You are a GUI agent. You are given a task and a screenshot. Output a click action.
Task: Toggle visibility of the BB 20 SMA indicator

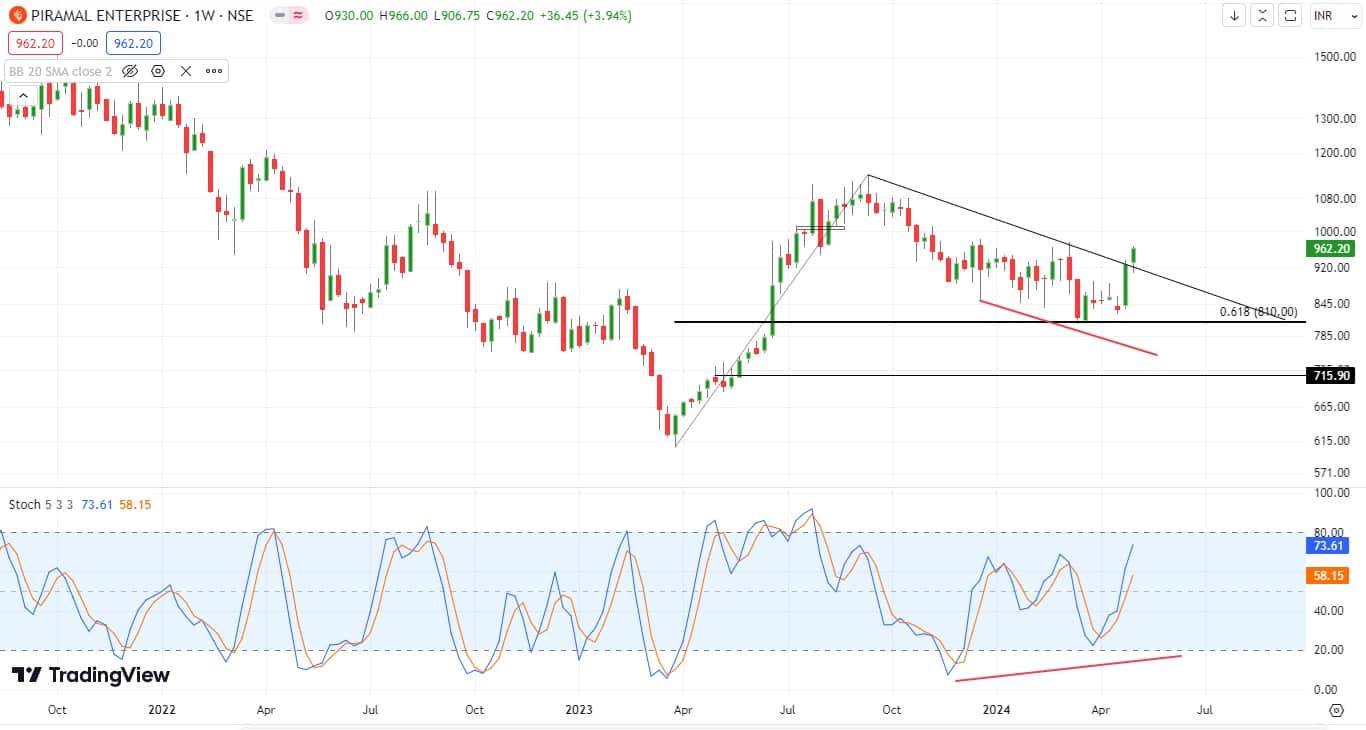click(x=130, y=71)
